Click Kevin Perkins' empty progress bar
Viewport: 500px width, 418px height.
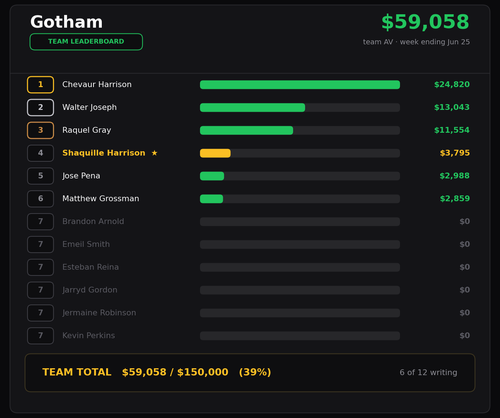pos(300,336)
